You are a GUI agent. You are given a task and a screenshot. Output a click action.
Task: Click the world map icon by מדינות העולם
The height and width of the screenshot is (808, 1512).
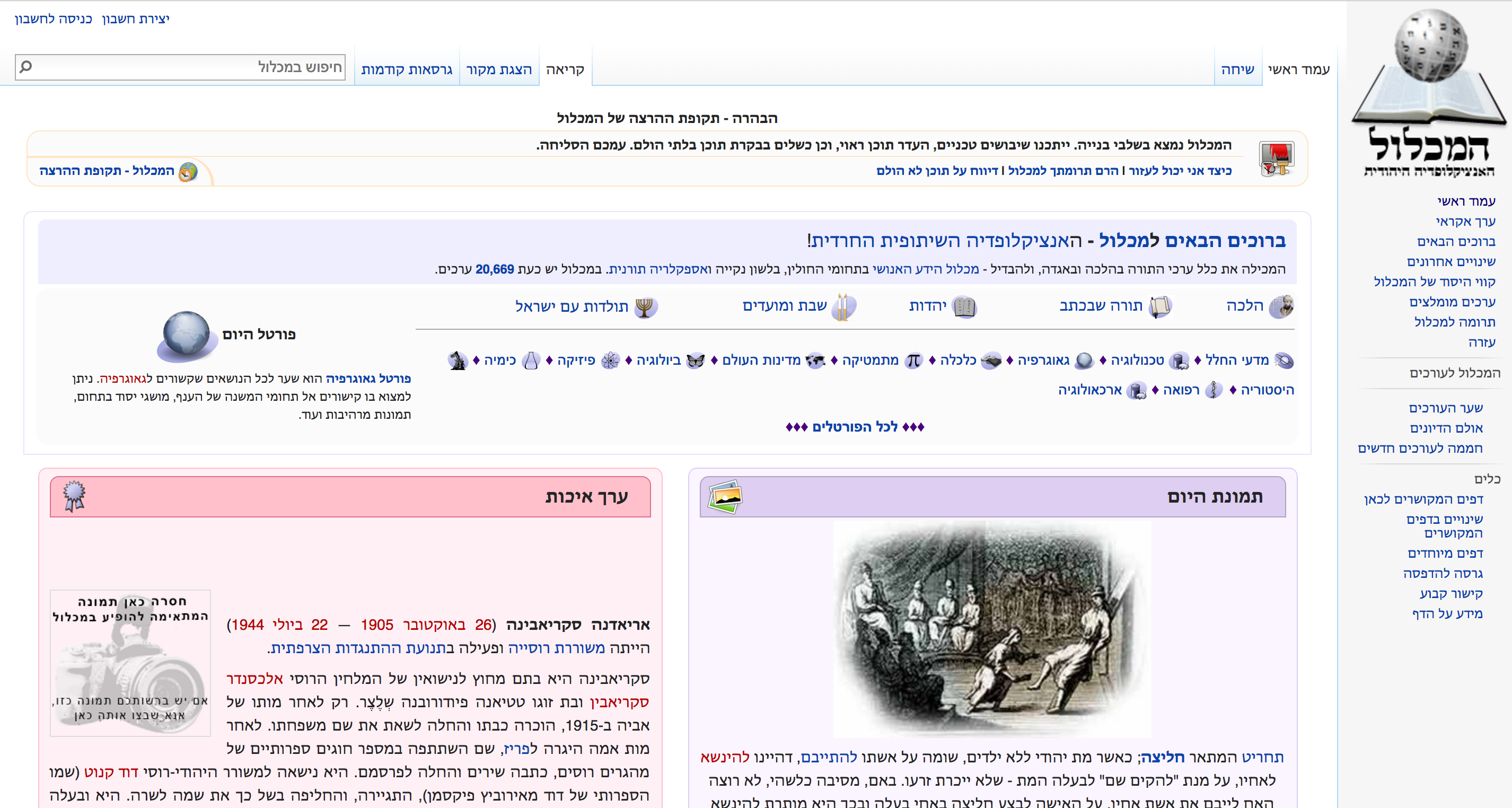click(x=815, y=361)
